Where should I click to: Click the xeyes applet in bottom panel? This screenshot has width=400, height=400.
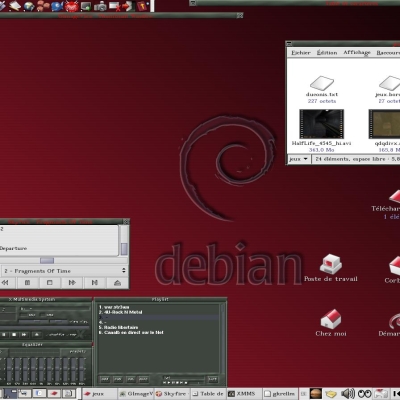(x=364, y=394)
